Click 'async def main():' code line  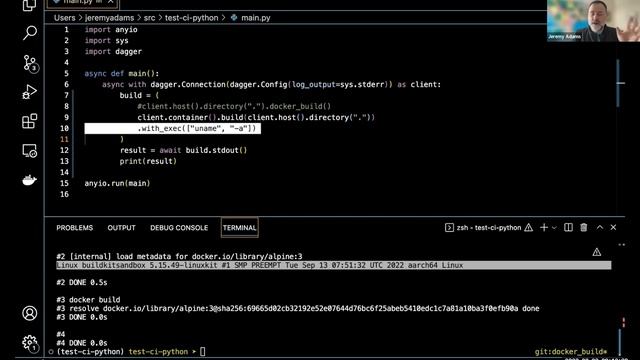pyautogui.click(x=122, y=73)
